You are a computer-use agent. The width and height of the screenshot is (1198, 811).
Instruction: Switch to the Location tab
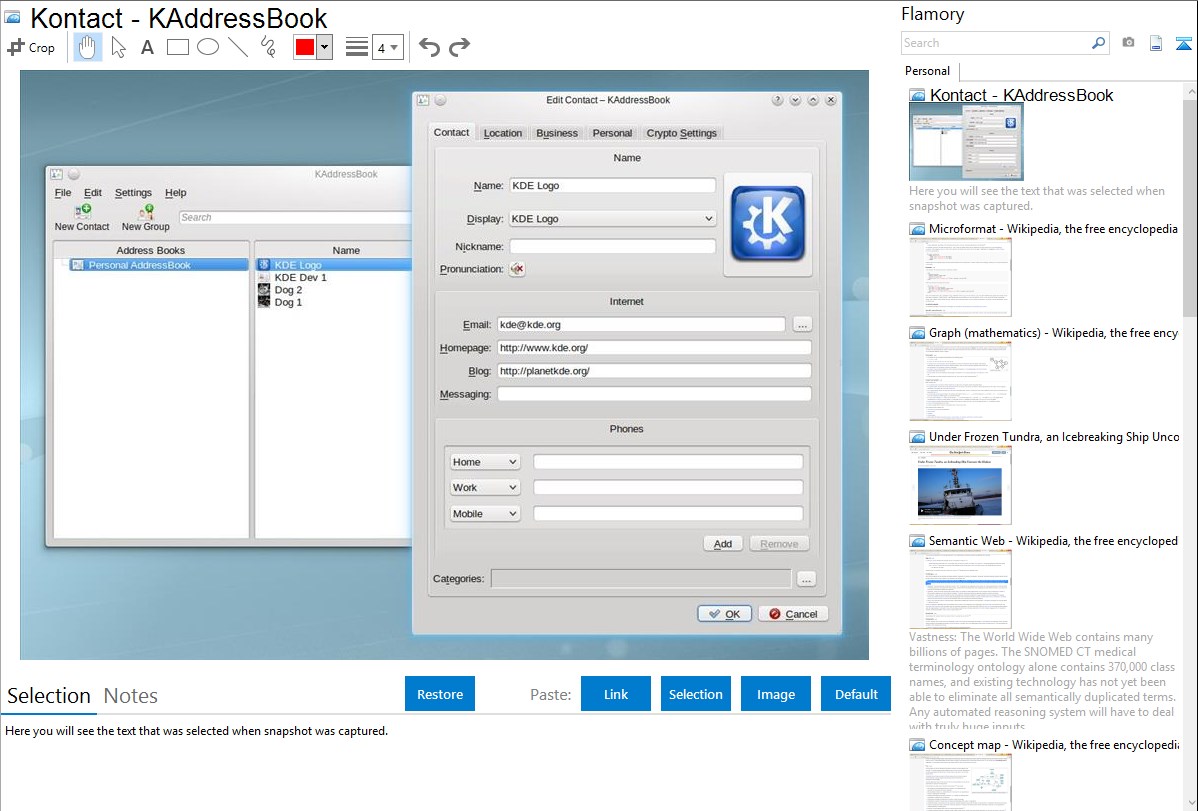pyautogui.click(x=503, y=133)
